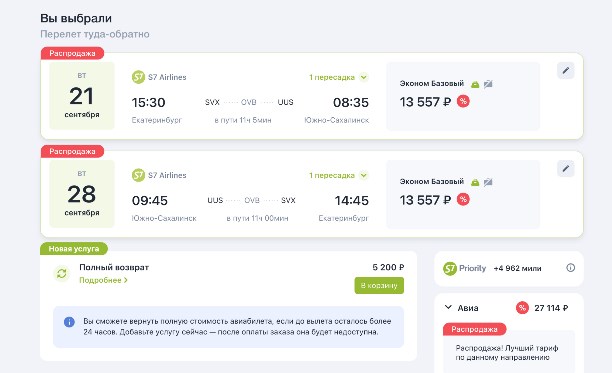Click the percent icon next to 27 114 ₽
Image resolution: width=612 pixels, height=373 pixels.
pos(522,308)
